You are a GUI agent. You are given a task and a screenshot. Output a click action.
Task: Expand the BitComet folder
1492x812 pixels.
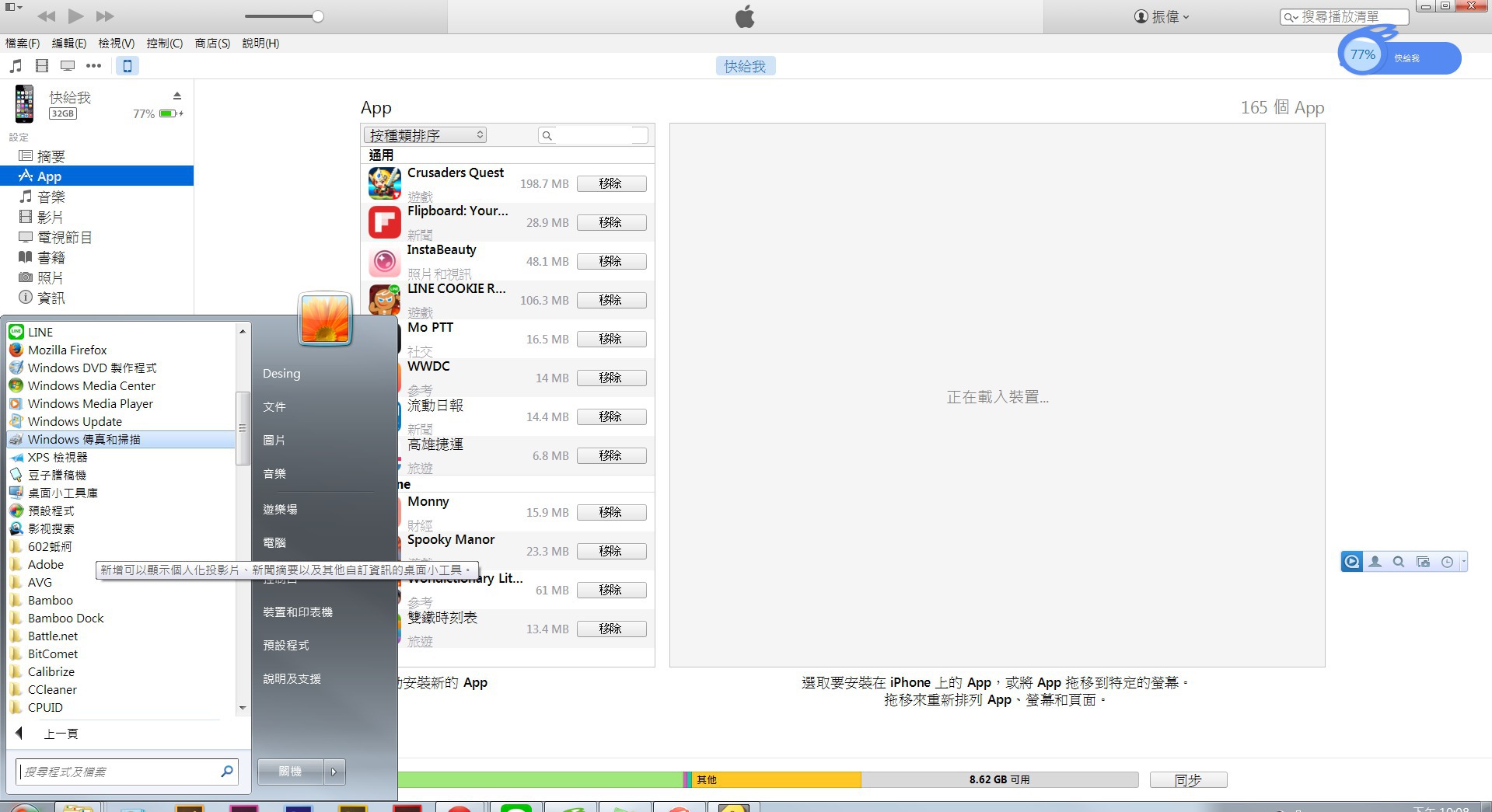coord(121,653)
